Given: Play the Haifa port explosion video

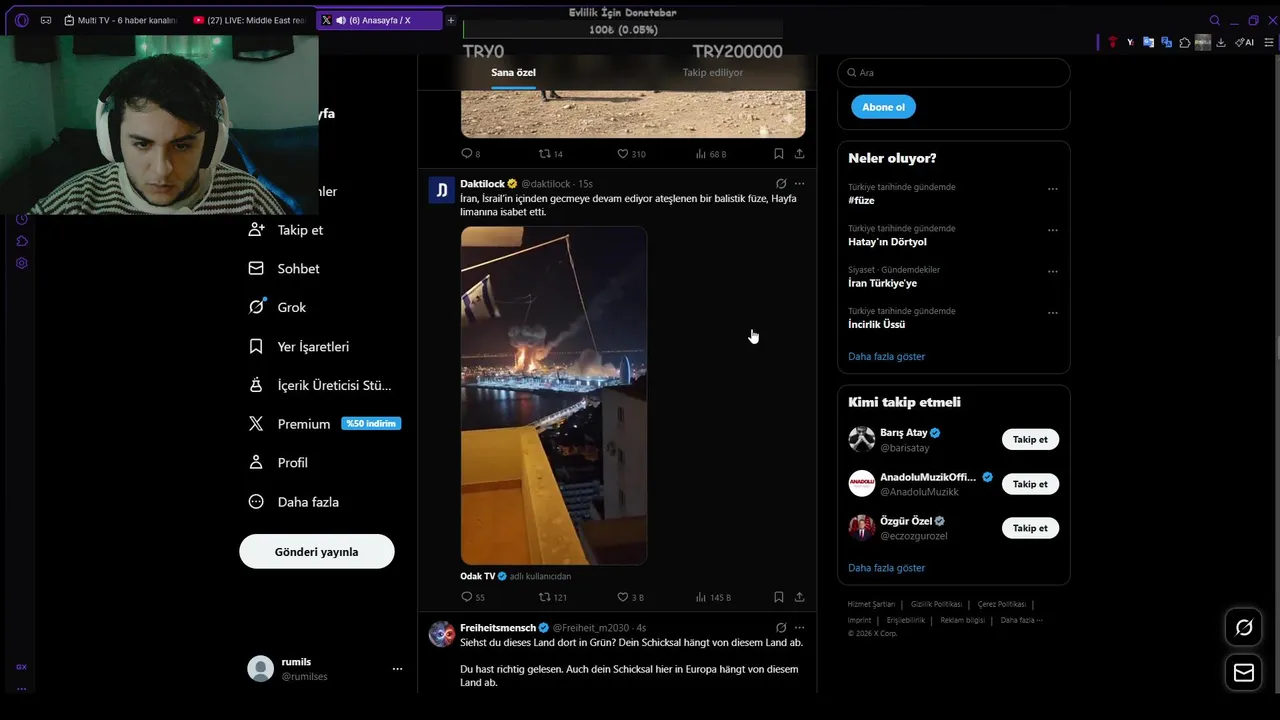Looking at the screenshot, I should tap(553, 395).
